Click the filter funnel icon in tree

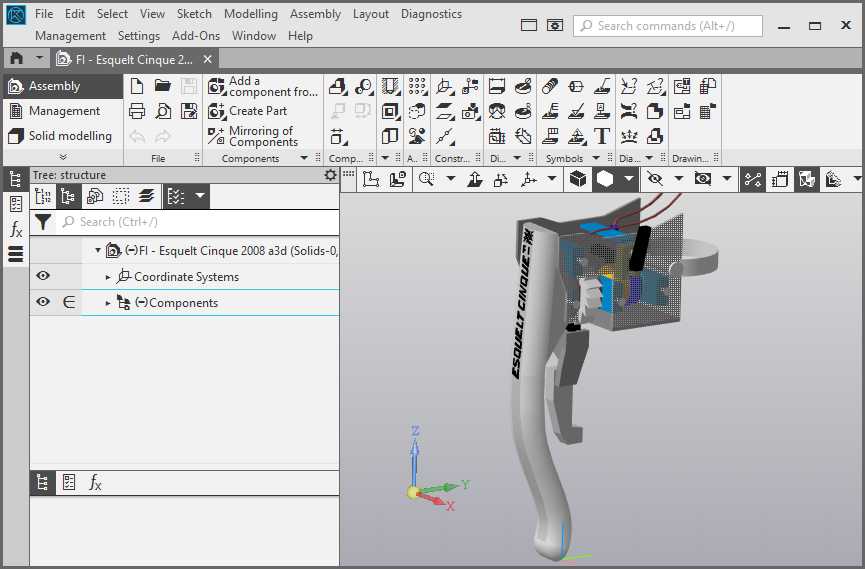tap(43, 222)
